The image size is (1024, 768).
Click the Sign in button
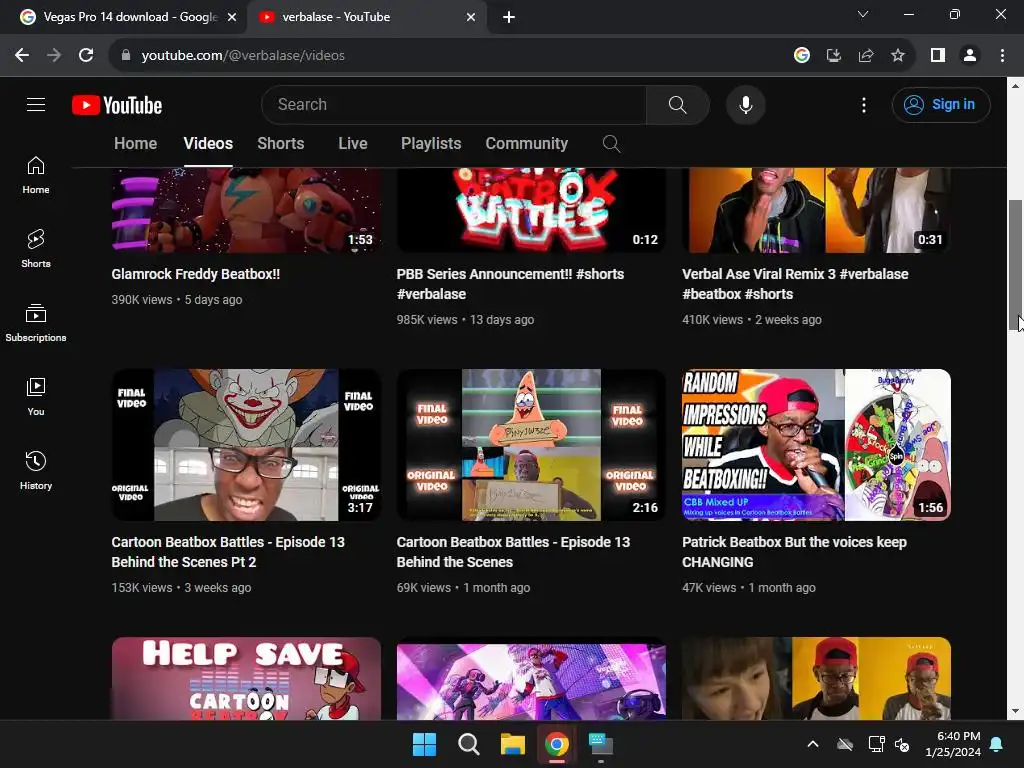941,104
